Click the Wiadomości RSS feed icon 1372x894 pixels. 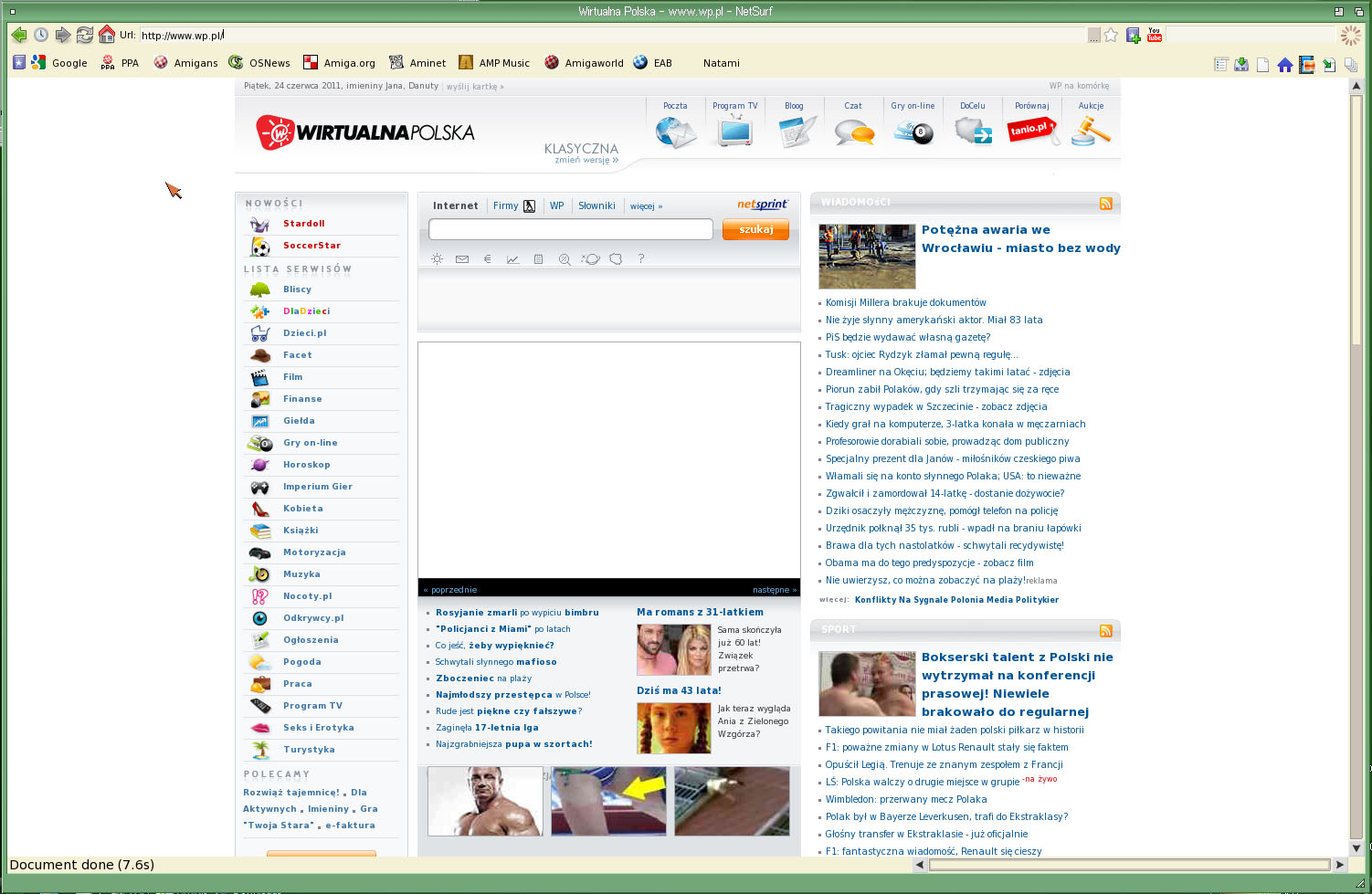pos(1106,204)
